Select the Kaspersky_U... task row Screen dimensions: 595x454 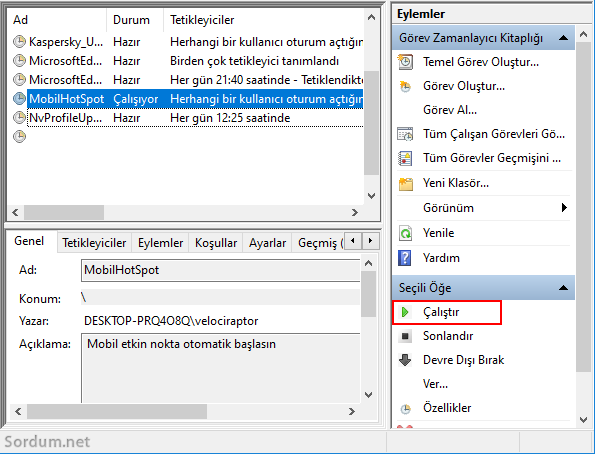[x=188, y=42]
